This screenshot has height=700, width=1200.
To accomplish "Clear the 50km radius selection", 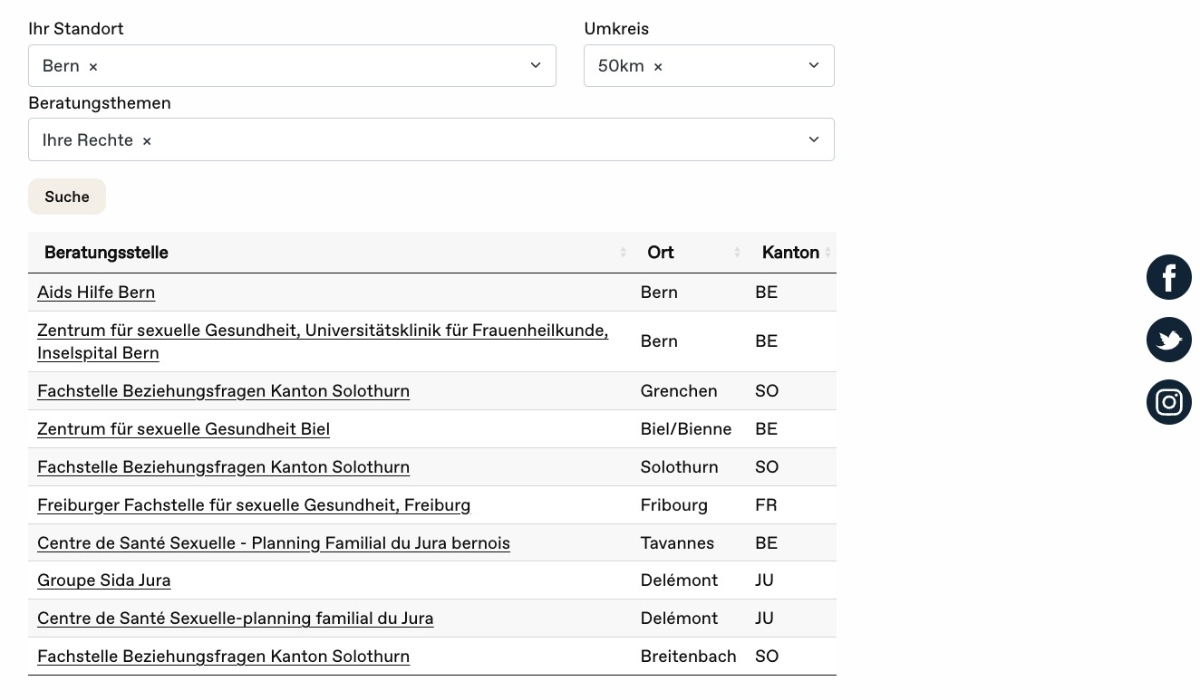I will pos(658,67).
